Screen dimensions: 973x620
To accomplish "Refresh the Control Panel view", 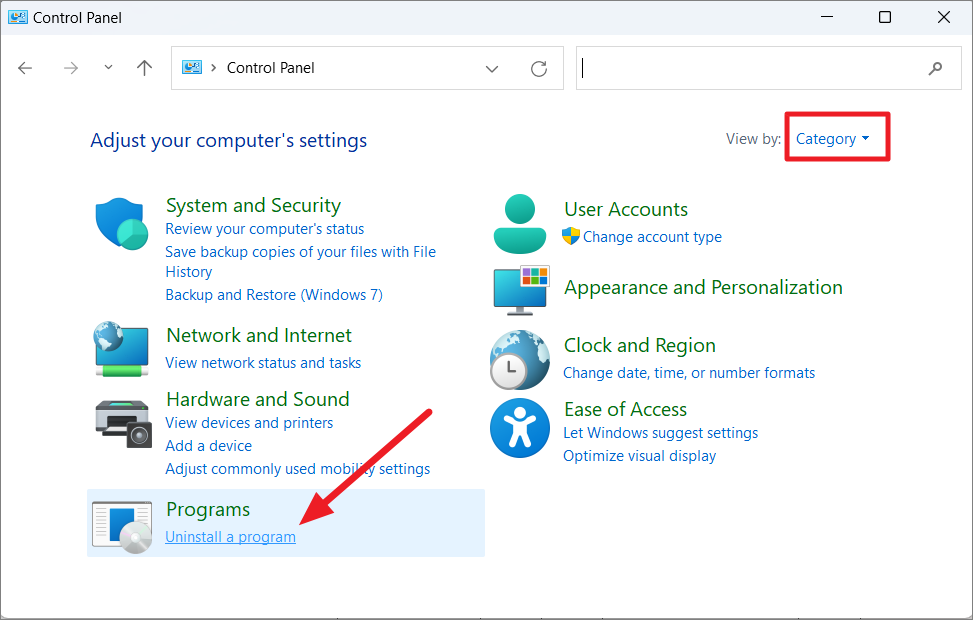I will point(539,68).
